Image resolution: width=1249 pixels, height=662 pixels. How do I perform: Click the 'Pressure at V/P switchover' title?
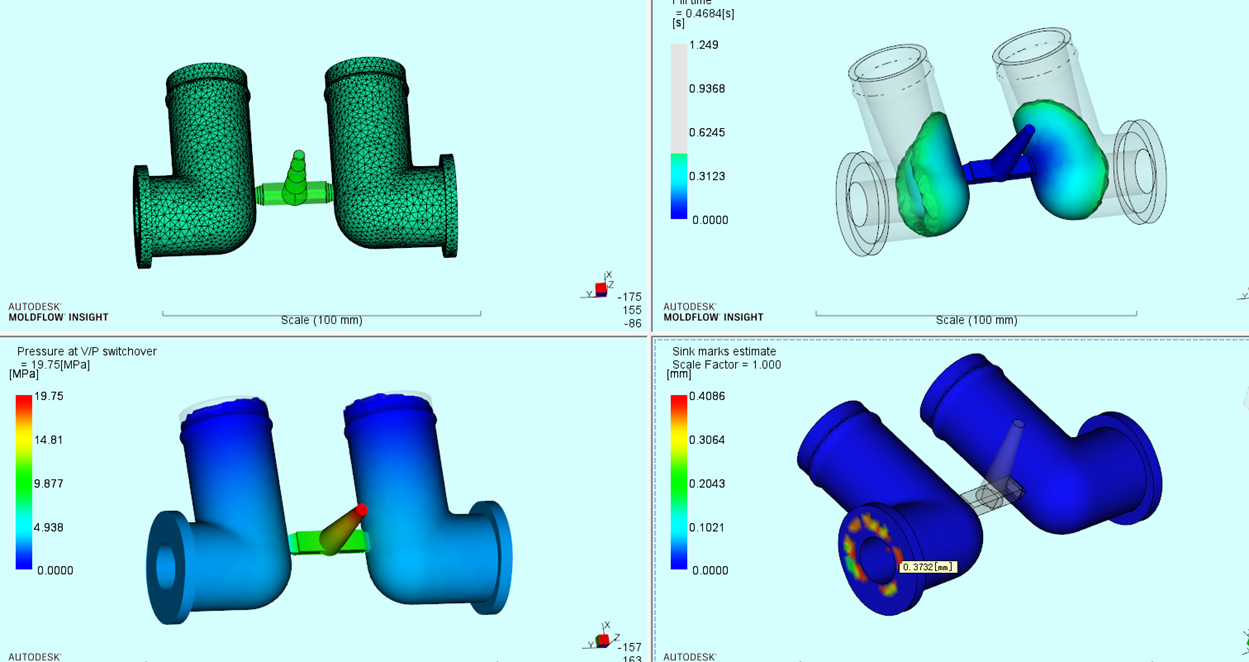(87, 351)
